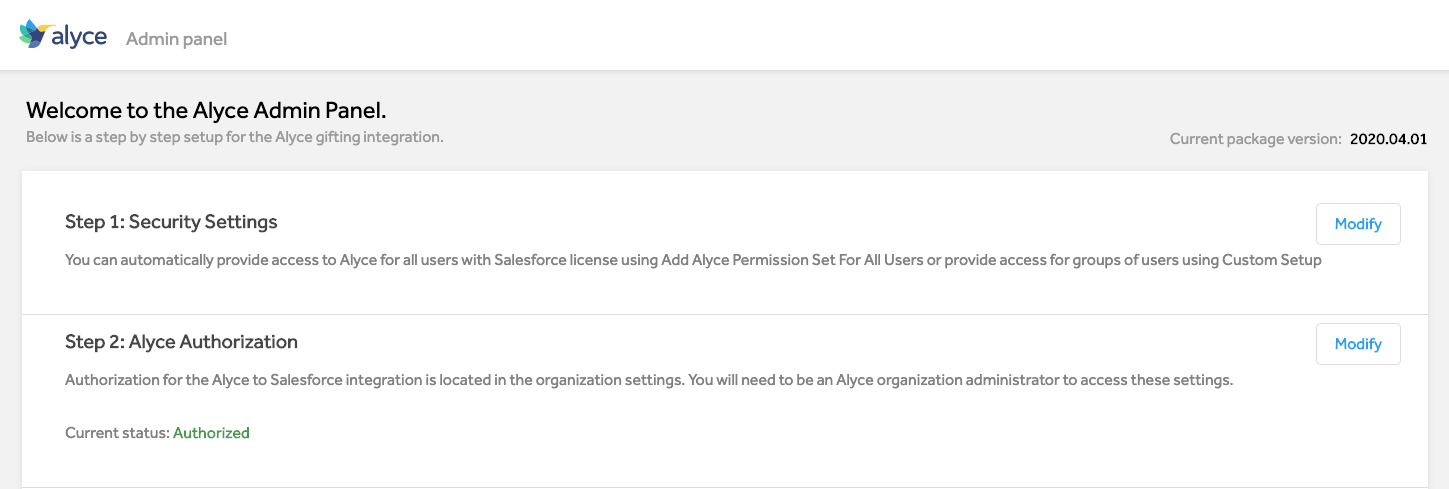Click the 2020.04.01 package version value
Screen dimensions: 1449x489
coord(1388,139)
